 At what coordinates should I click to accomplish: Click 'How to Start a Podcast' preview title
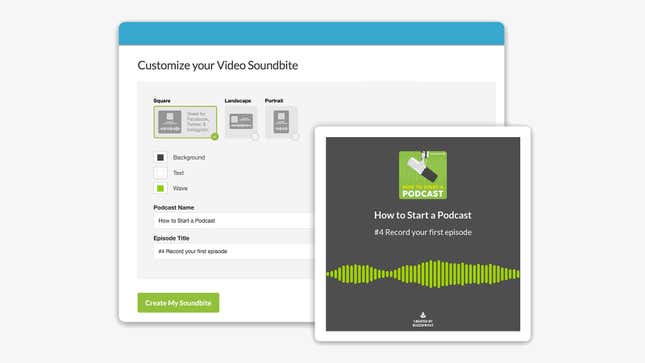(423, 215)
